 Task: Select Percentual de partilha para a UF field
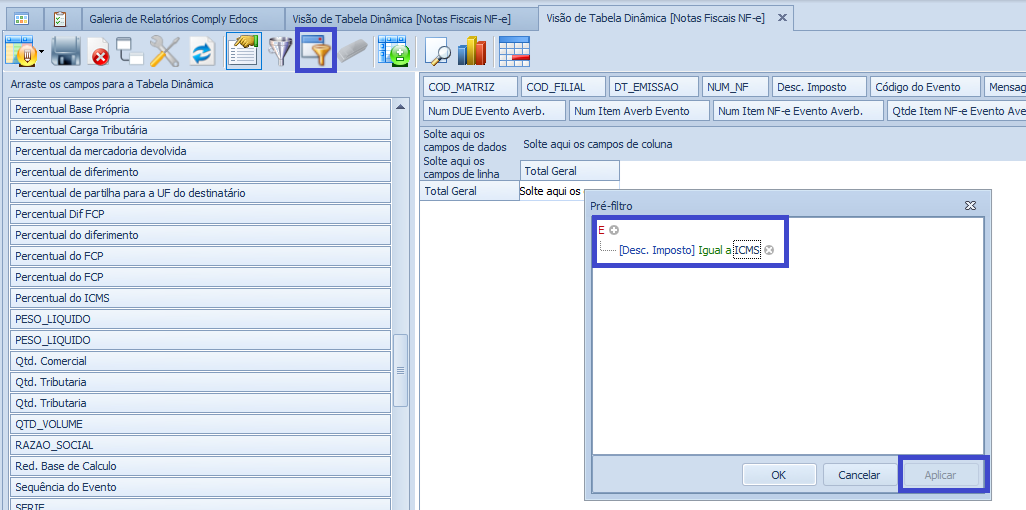pos(200,193)
